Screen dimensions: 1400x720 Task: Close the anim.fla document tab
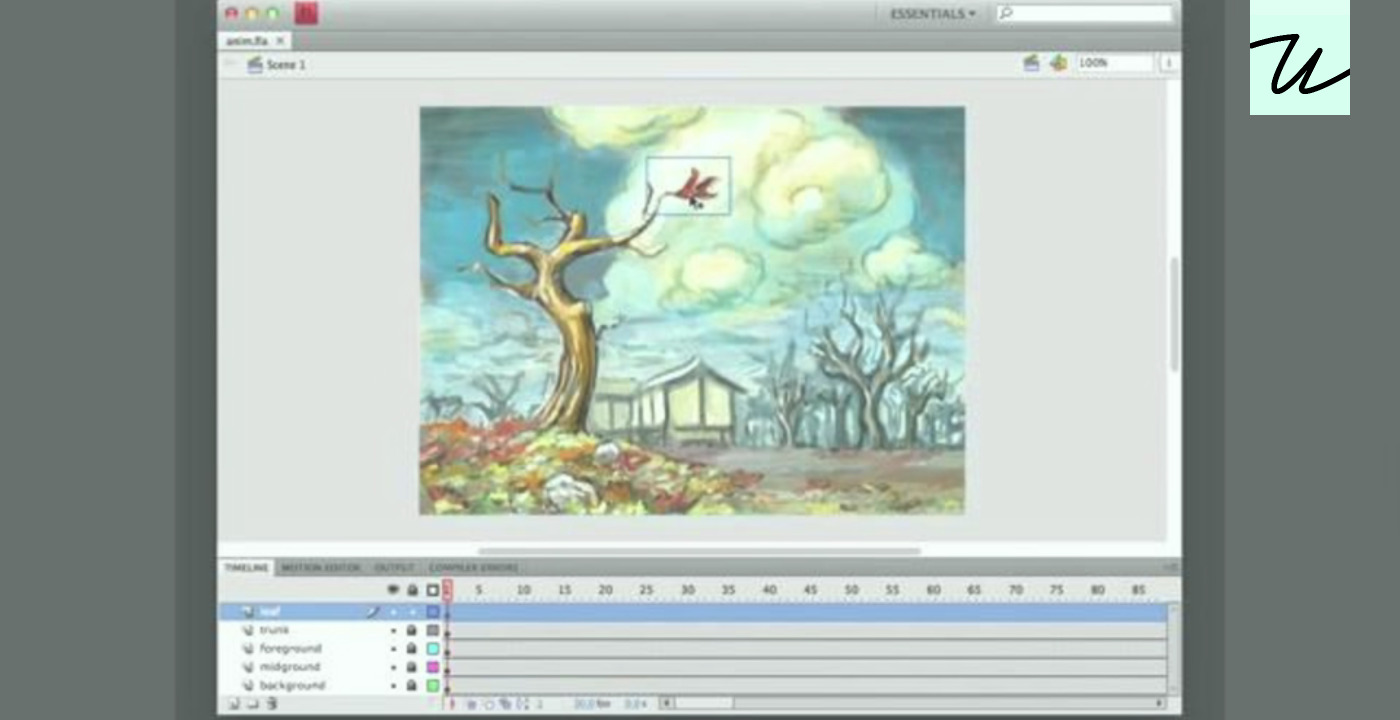[280, 41]
